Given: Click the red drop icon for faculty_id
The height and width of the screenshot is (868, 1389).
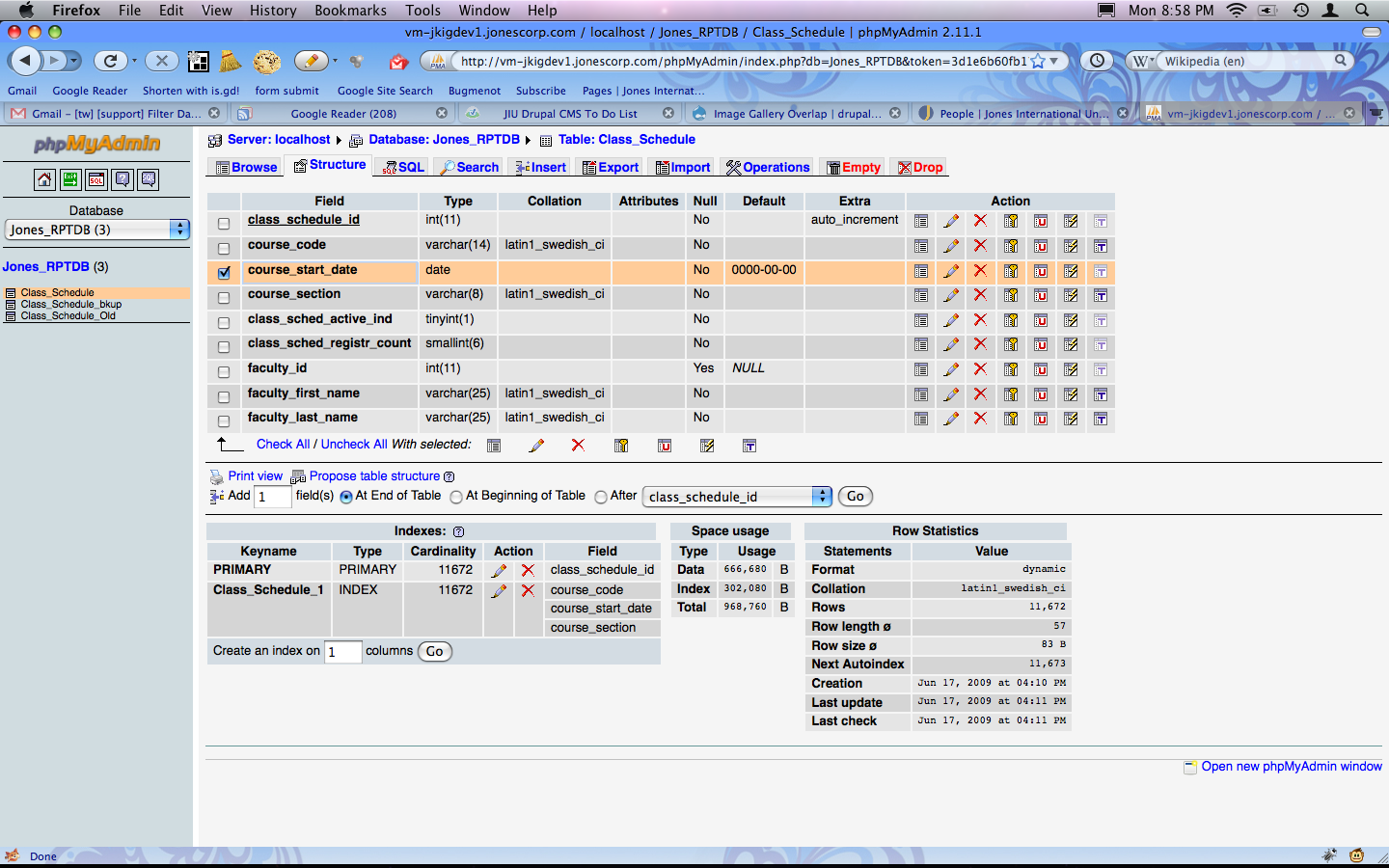Looking at the screenshot, I should point(980,369).
